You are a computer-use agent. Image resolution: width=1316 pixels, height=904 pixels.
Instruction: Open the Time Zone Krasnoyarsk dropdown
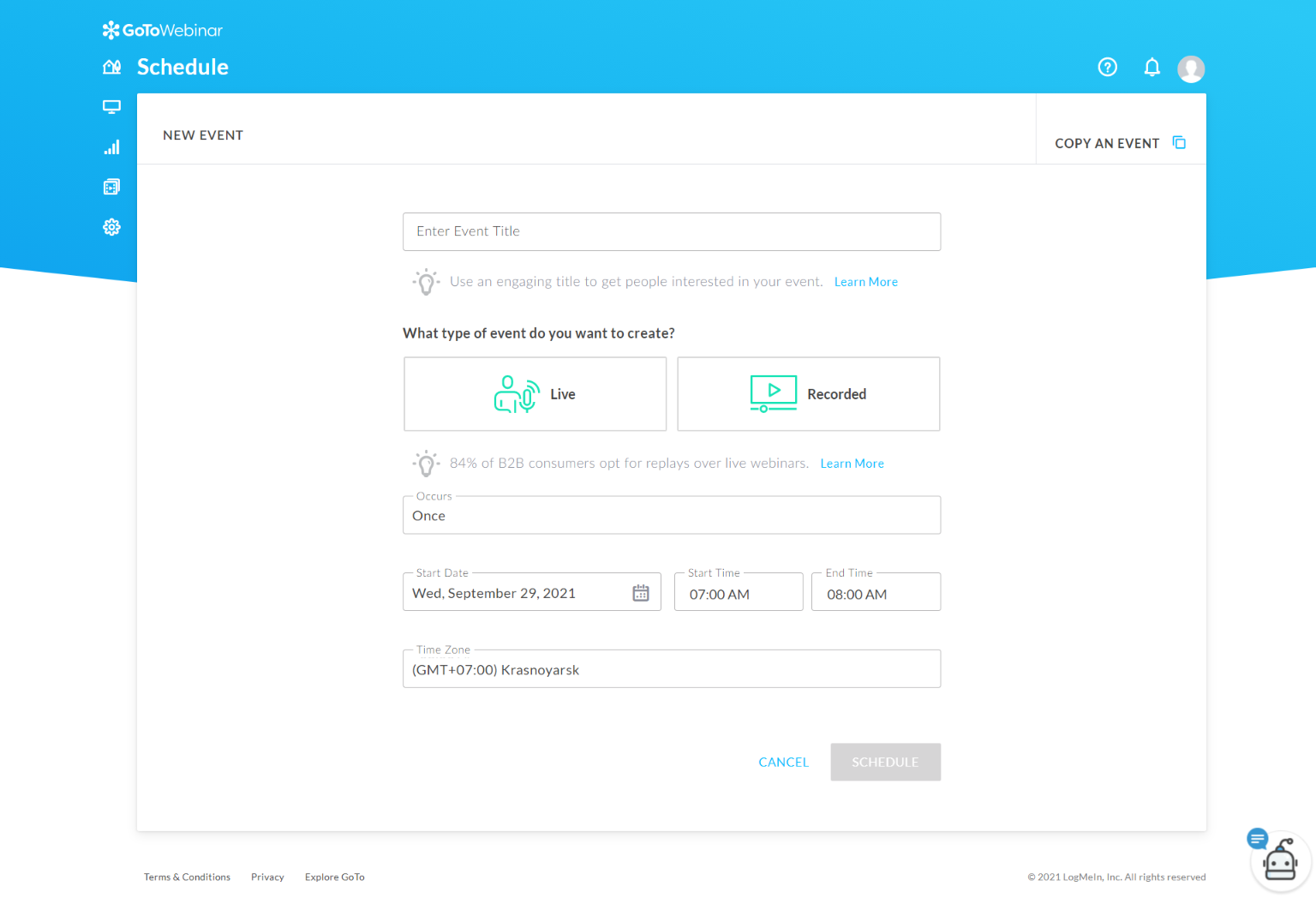point(672,669)
